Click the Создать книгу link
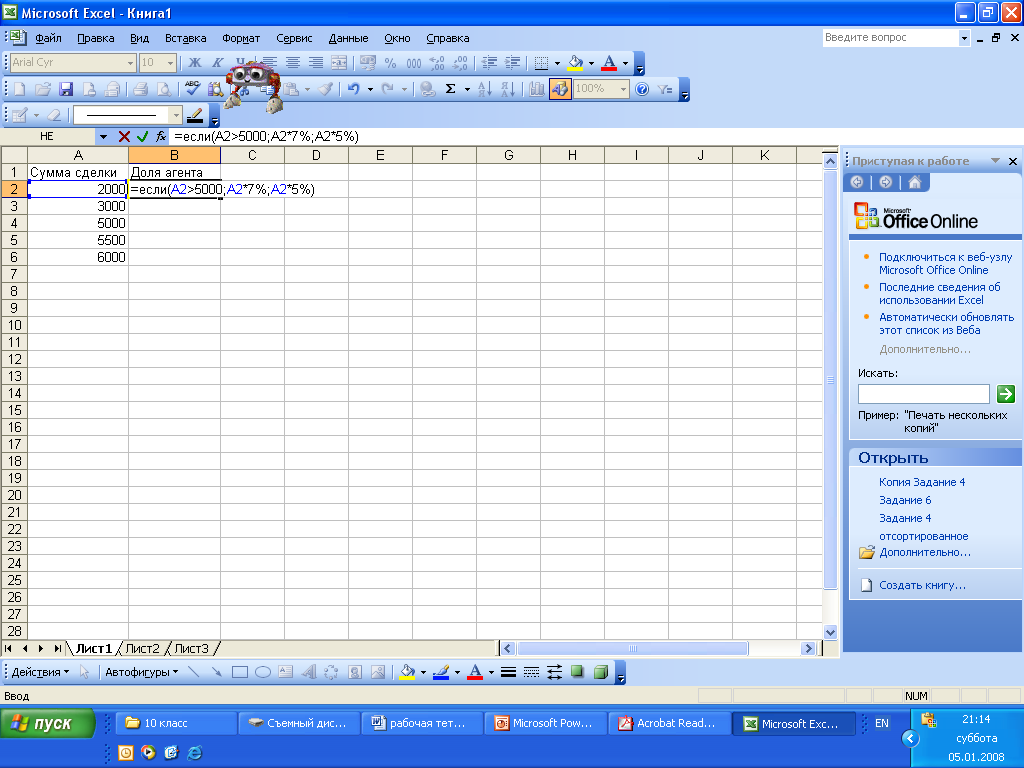This screenshot has width=1024, height=768. (921, 585)
